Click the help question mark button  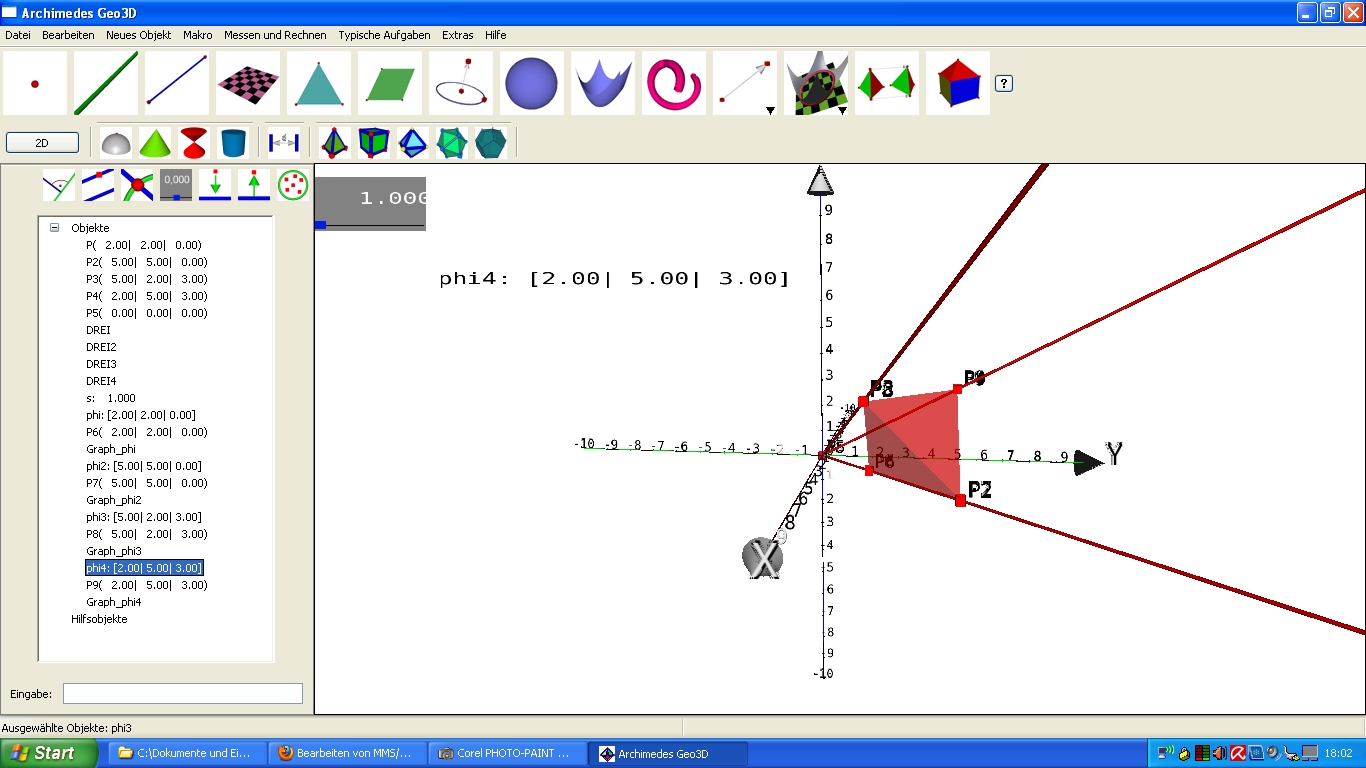(1005, 84)
